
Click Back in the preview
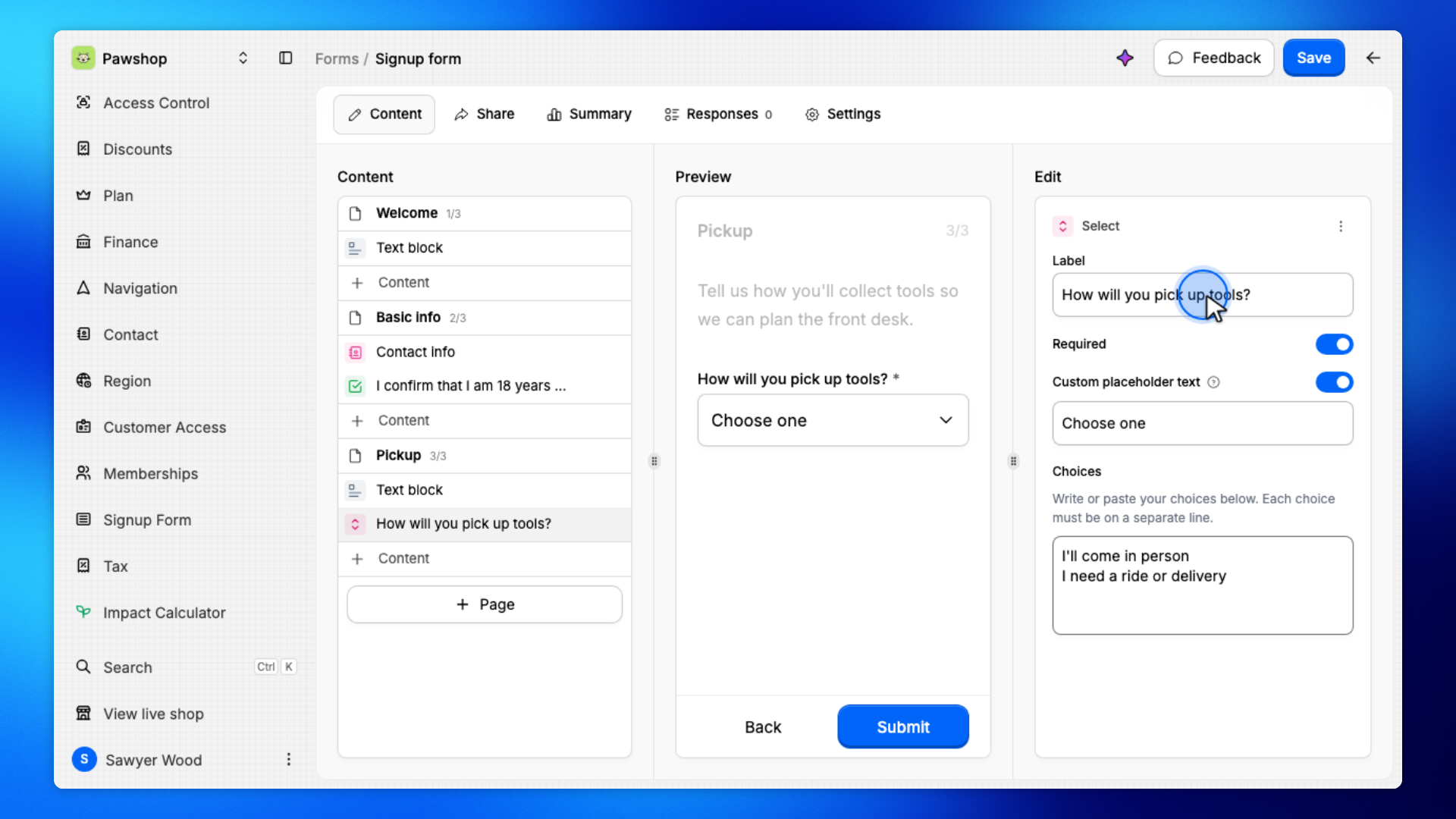click(x=762, y=726)
